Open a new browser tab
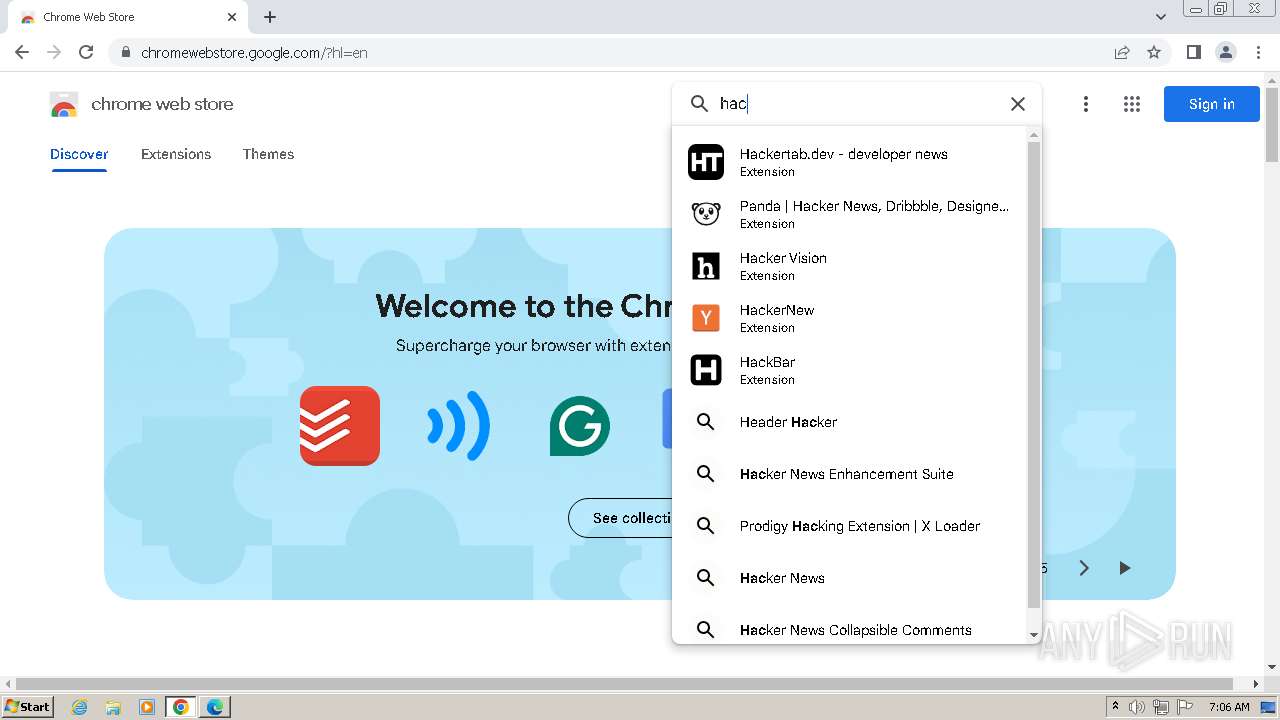Viewport: 1280px width, 720px height. pyautogui.click(x=270, y=17)
